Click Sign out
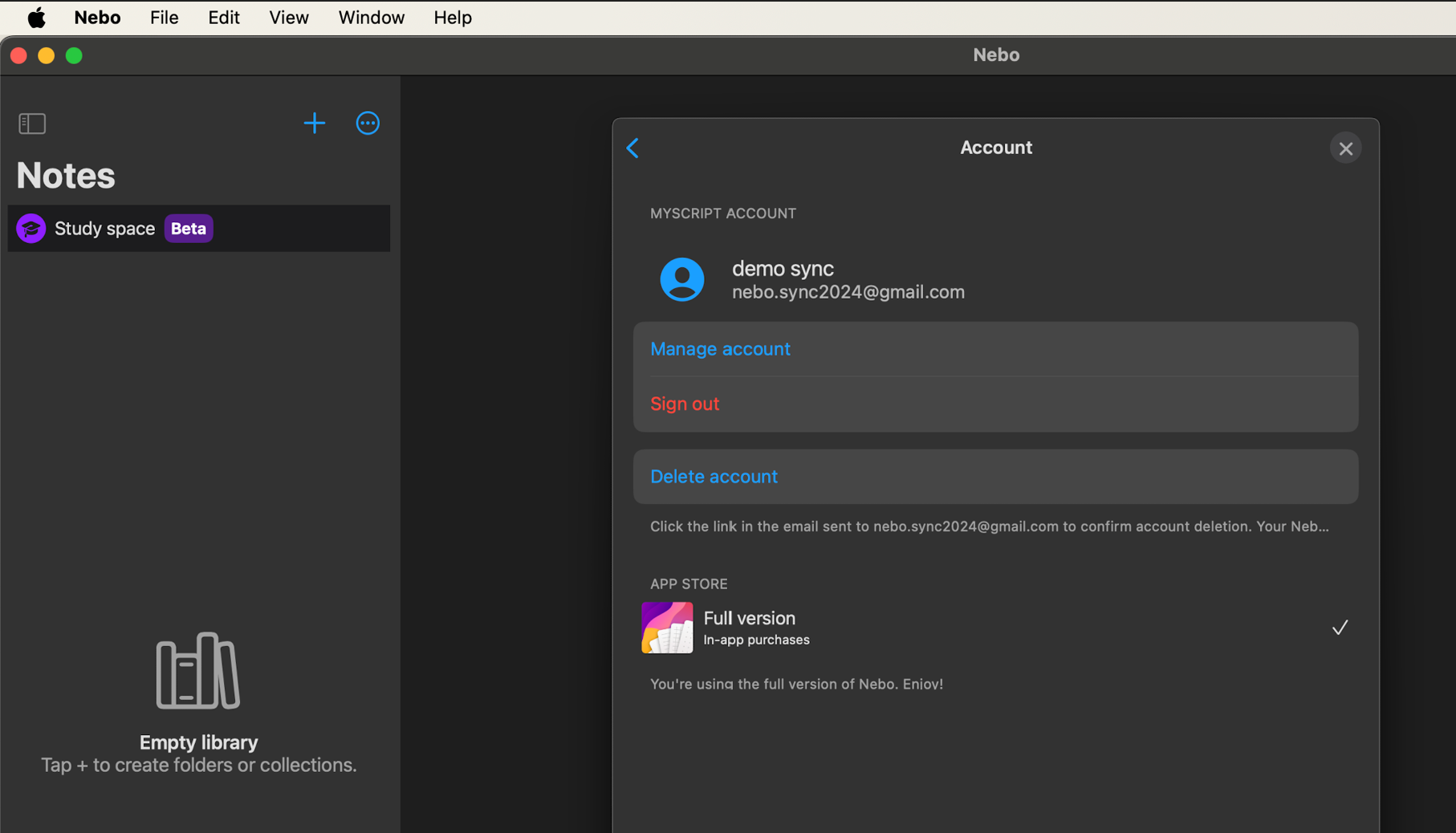The height and width of the screenshot is (833, 1456). (995, 404)
